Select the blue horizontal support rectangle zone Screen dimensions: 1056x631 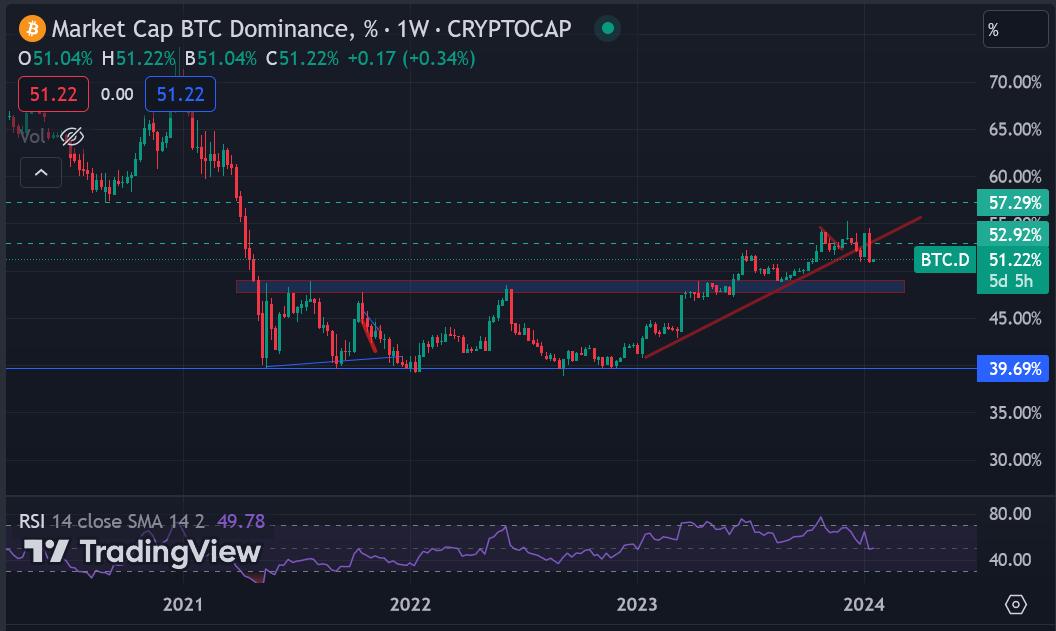click(x=570, y=287)
